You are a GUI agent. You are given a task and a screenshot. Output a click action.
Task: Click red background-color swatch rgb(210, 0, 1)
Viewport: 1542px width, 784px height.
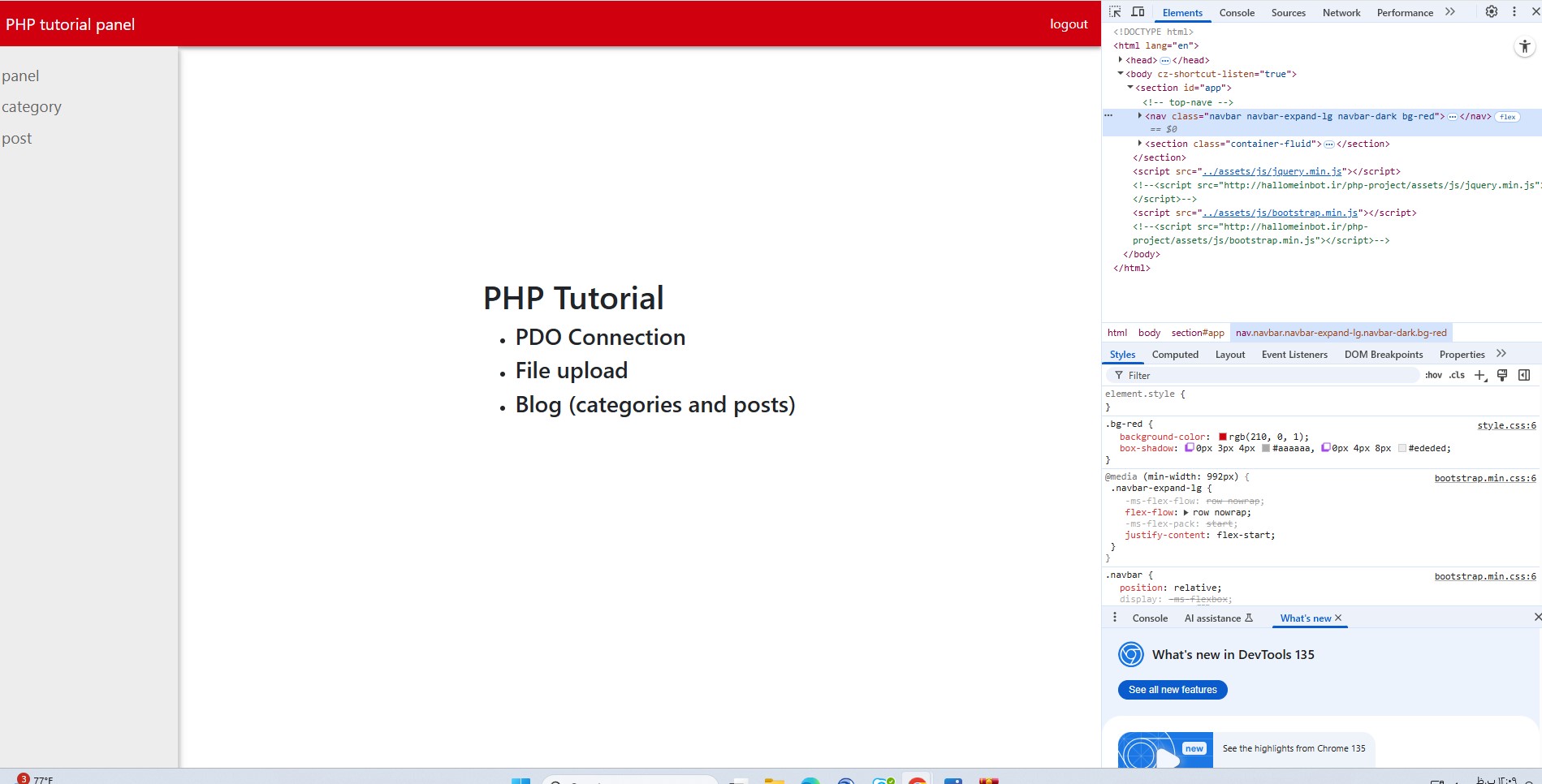pyautogui.click(x=1223, y=437)
